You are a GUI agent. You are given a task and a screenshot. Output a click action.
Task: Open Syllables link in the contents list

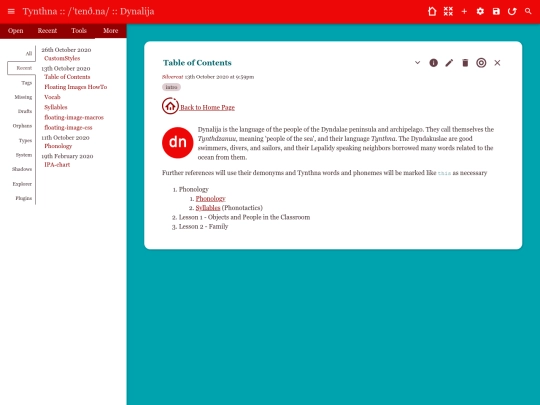coord(208,208)
